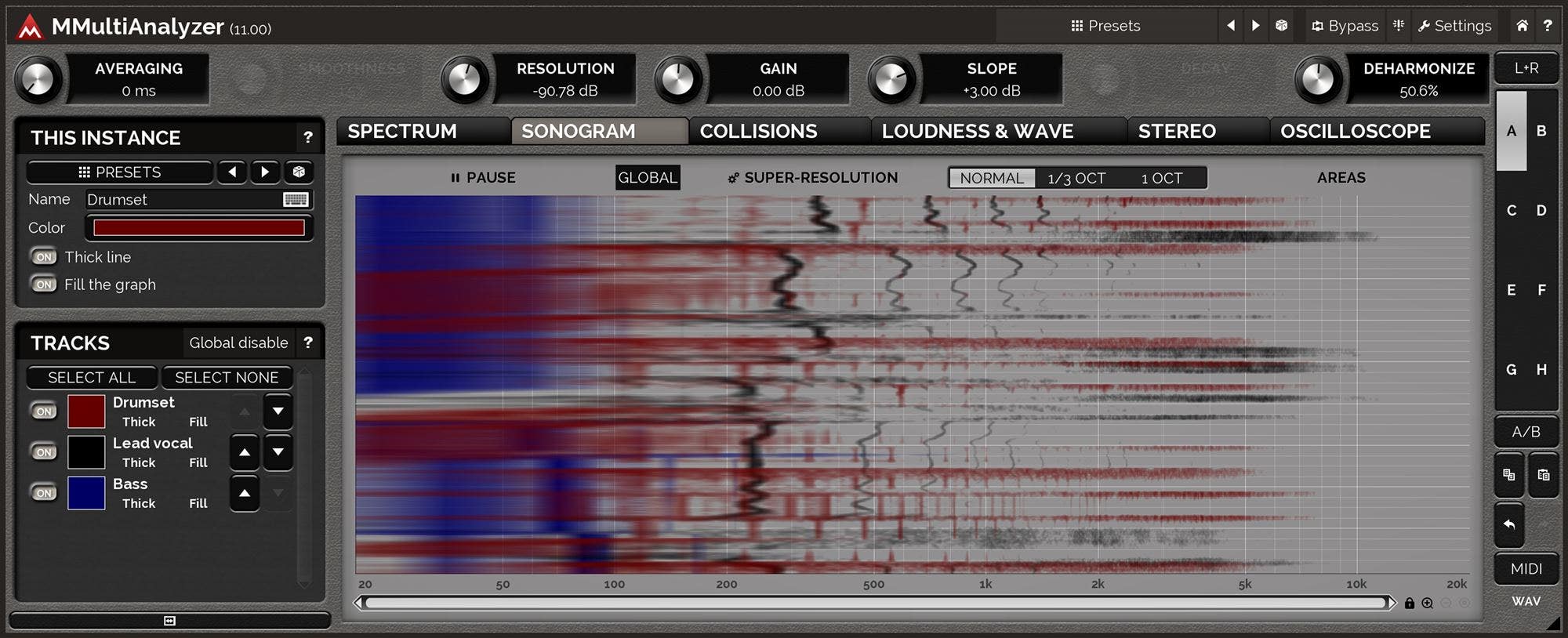Open Tracks panel help question mark
Image resolution: width=1568 pixels, height=638 pixels.
[308, 343]
